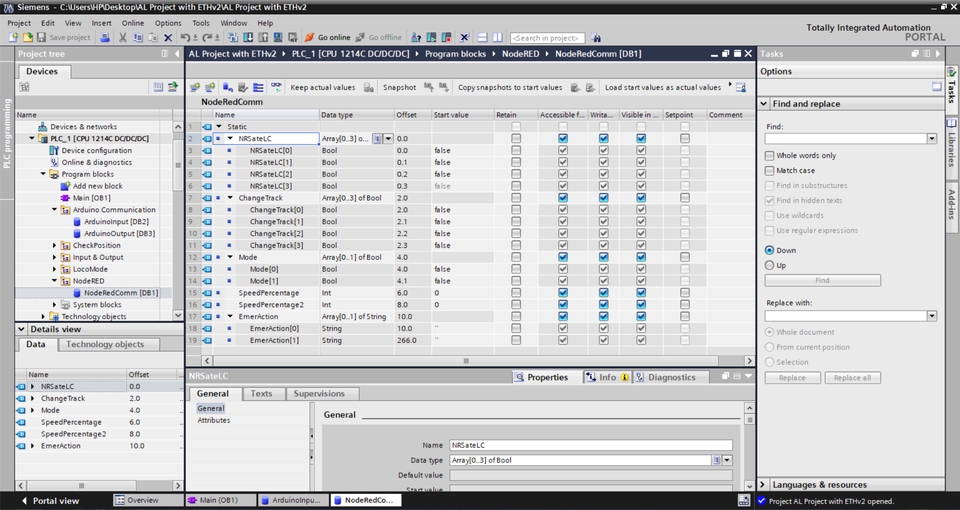Click the Compile icon in main toolbar
Viewport: 960px width, 510px height.
coord(233,37)
